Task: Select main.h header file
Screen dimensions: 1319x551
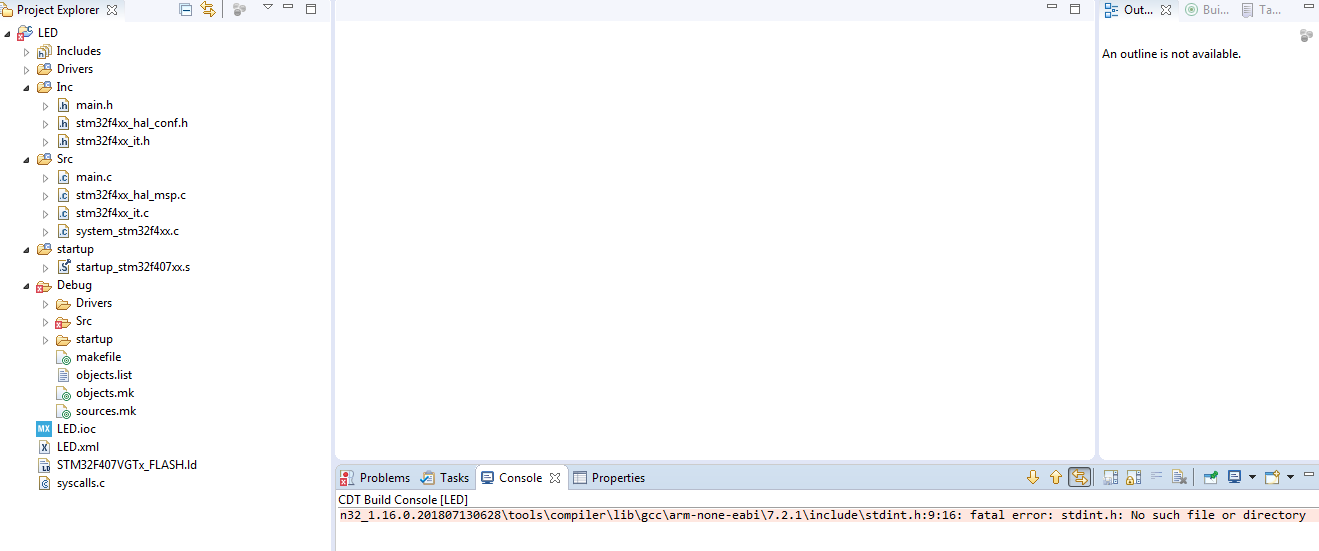Action: tap(94, 105)
